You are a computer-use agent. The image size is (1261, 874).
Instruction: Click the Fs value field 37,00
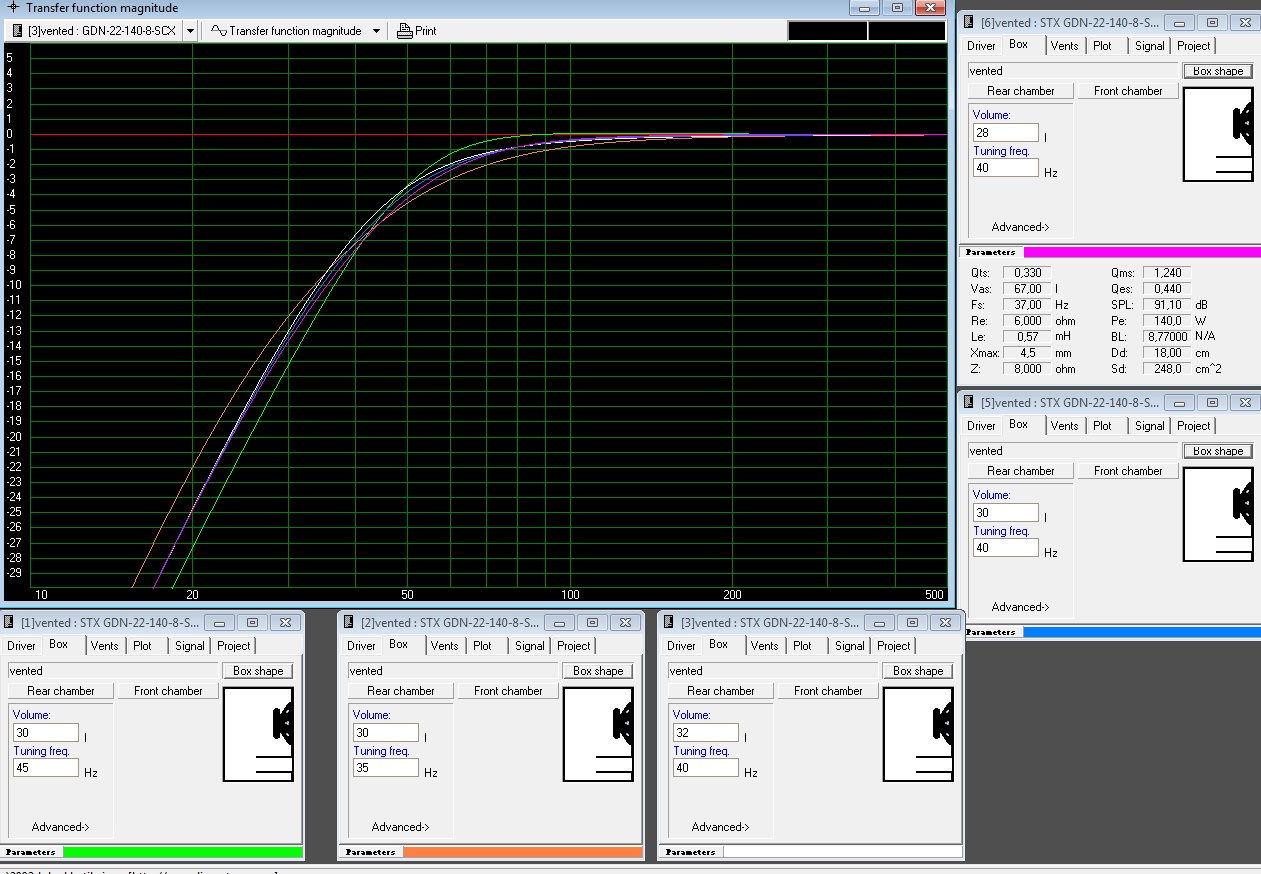click(1028, 305)
